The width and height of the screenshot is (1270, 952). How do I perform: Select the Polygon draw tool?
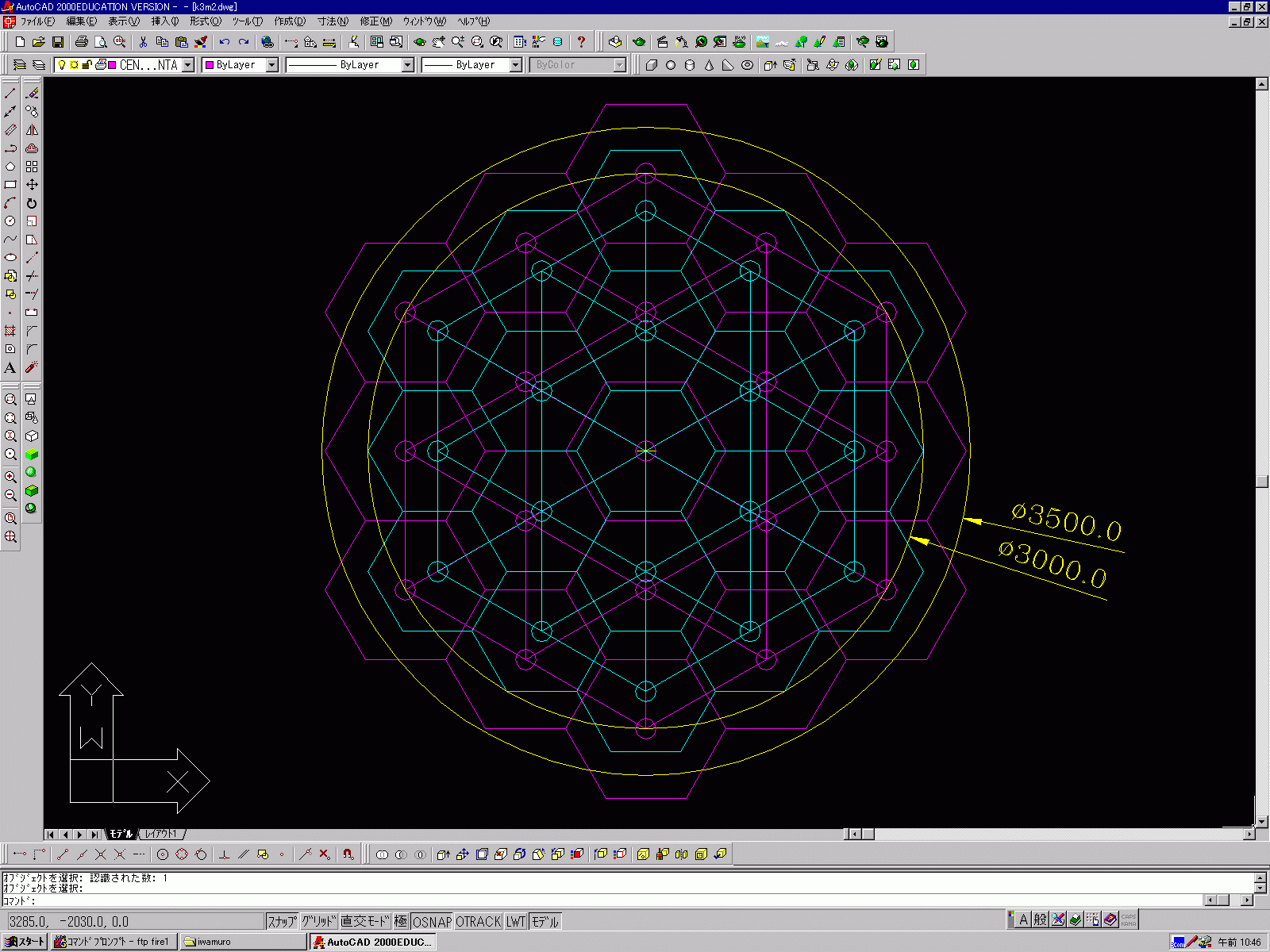[x=10, y=167]
